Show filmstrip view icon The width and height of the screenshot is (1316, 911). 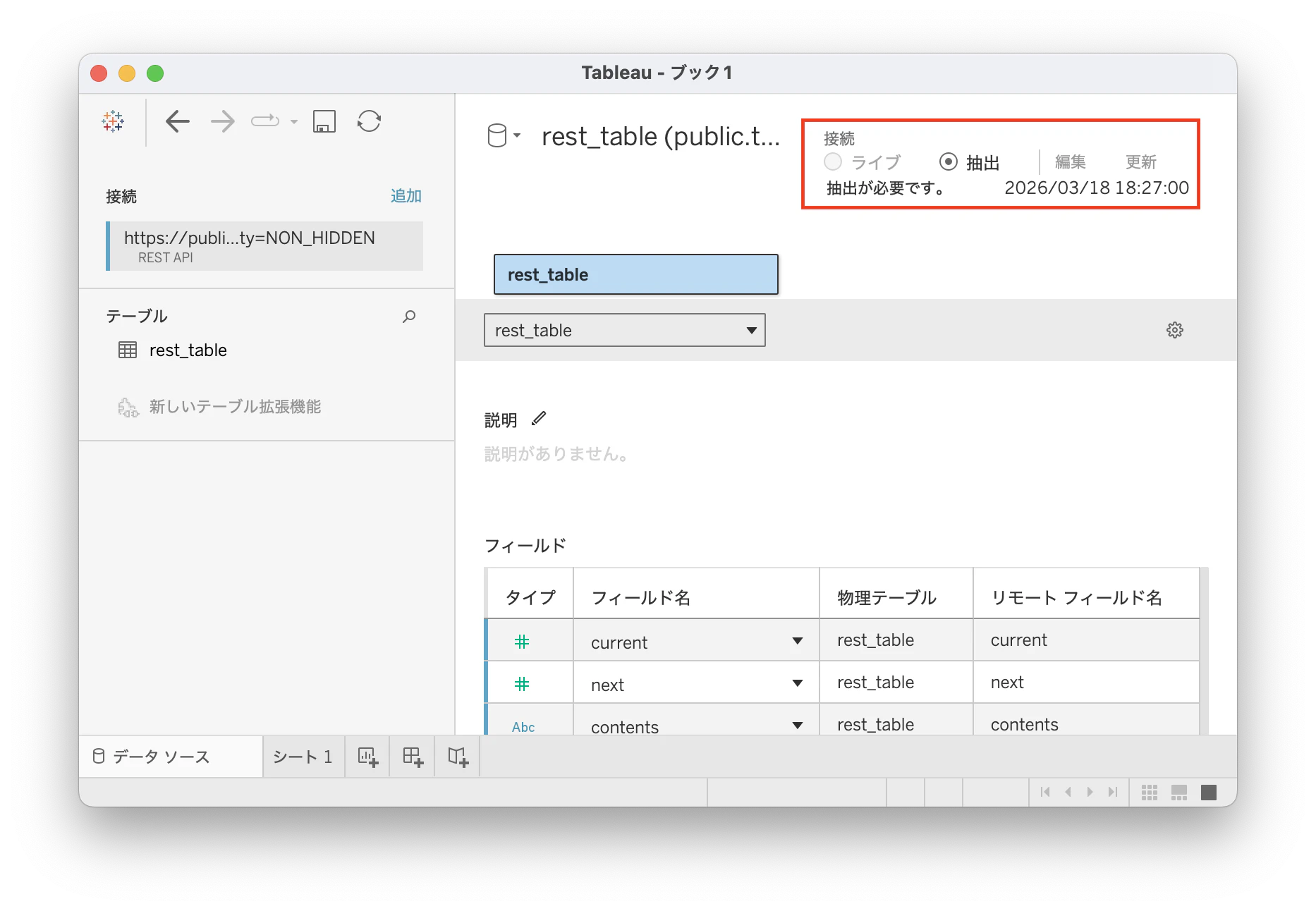pyautogui.click(x=1179, y=793)
